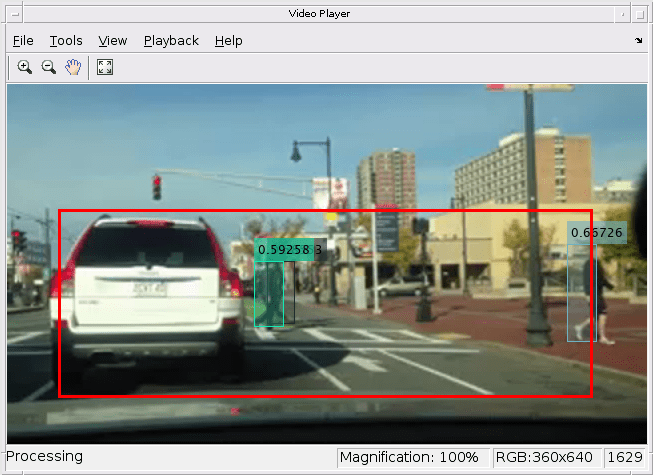Open the Tools menu
The width and height of the screenshot is (653, 475).
pyautogui.click(x=66, y=41)
